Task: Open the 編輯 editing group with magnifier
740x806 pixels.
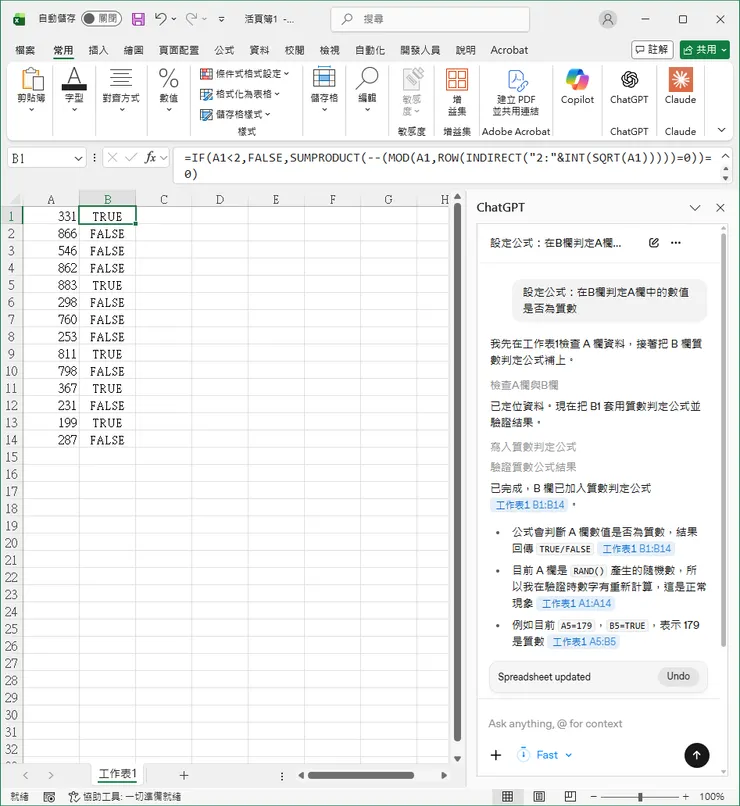Action: [367, 89]
